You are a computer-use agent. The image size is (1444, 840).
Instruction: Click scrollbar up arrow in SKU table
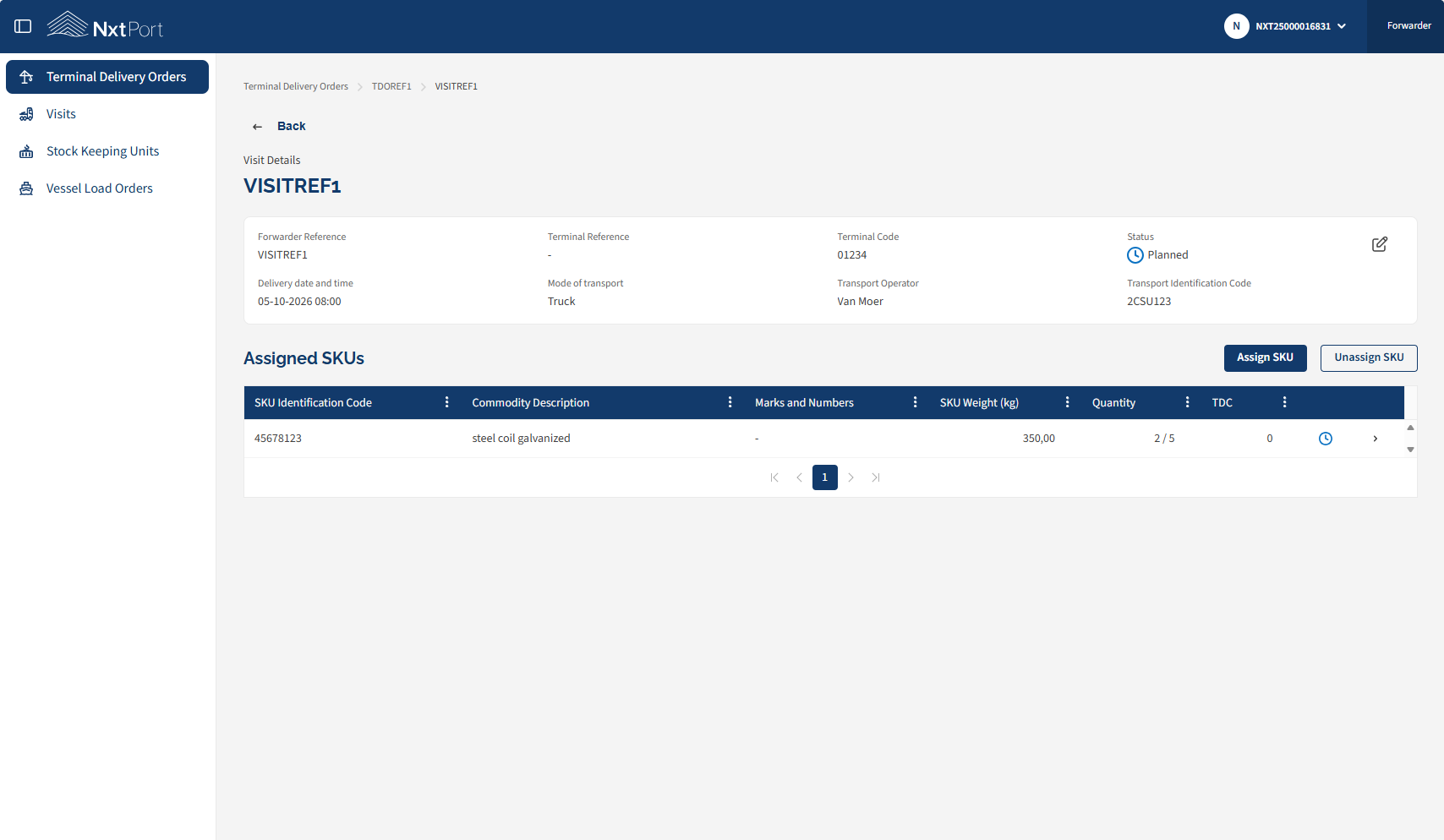click(x=1410, y=428)
